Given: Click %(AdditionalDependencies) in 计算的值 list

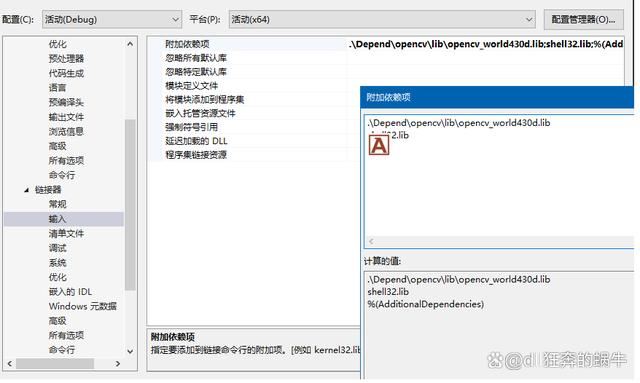Looking at the screenshot, I should click(x=425, y=304).
